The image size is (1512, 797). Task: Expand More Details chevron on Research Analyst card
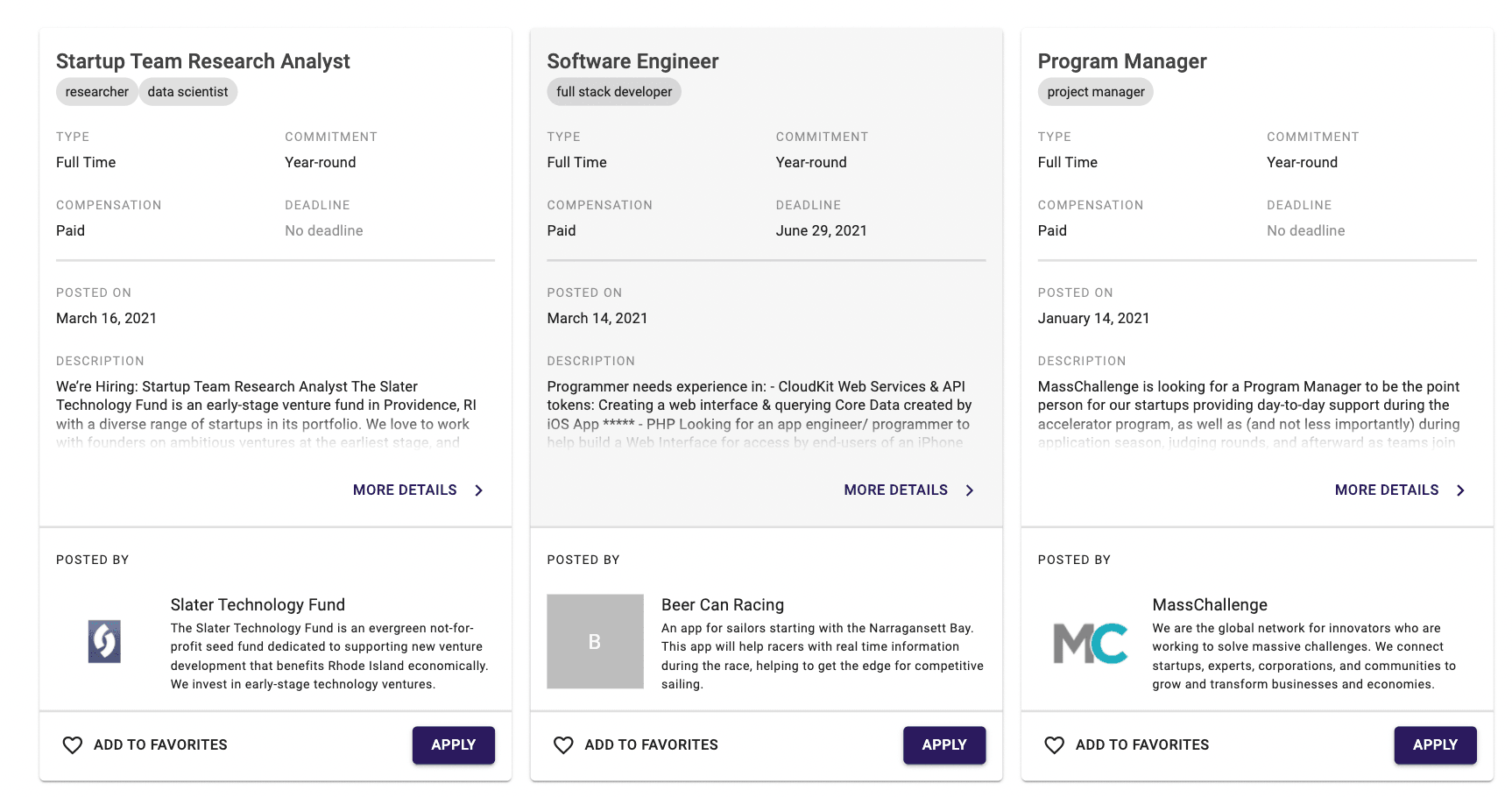click(x=479, y=490)
